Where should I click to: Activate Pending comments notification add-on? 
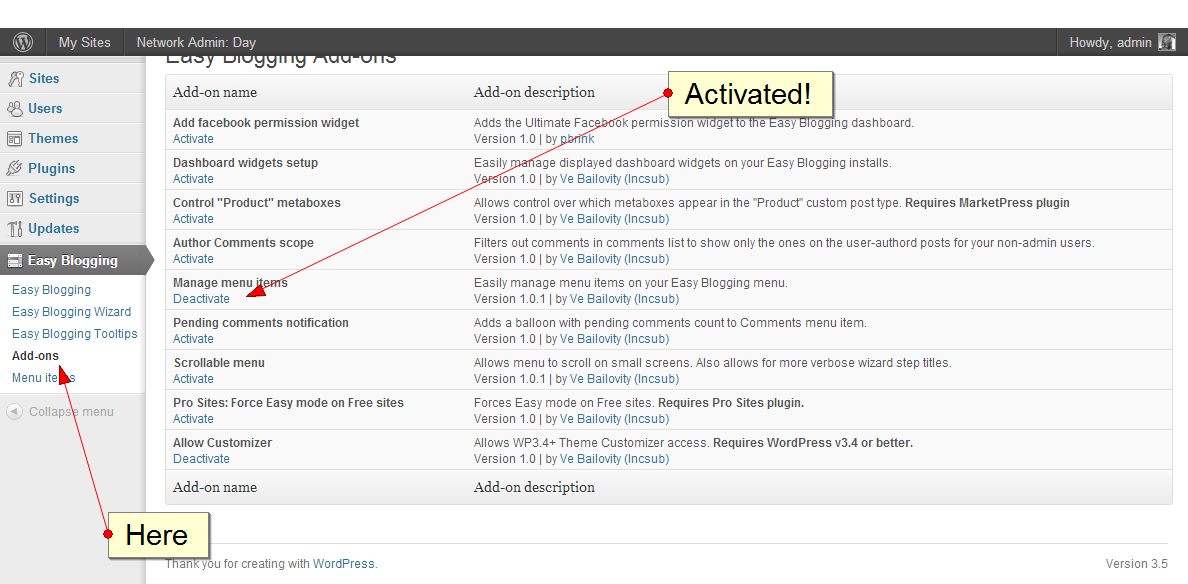193,339
